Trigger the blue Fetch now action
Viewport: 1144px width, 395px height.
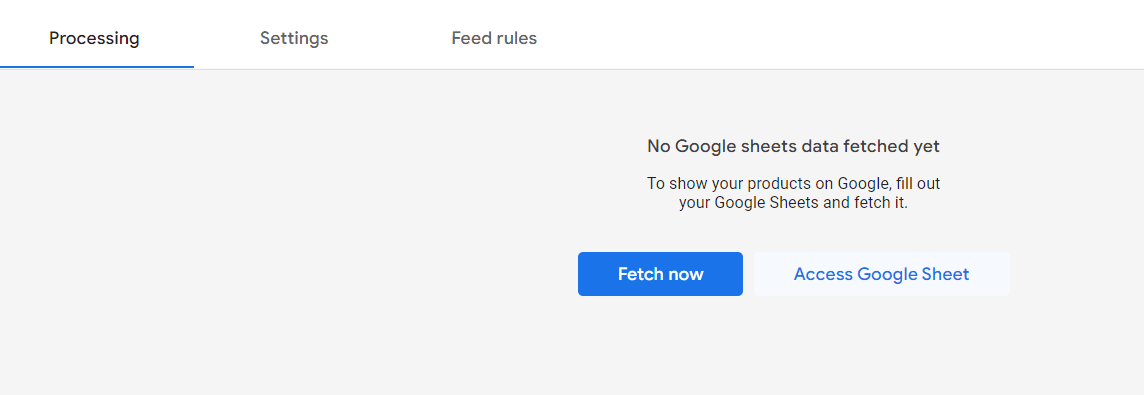coord(660,274)
